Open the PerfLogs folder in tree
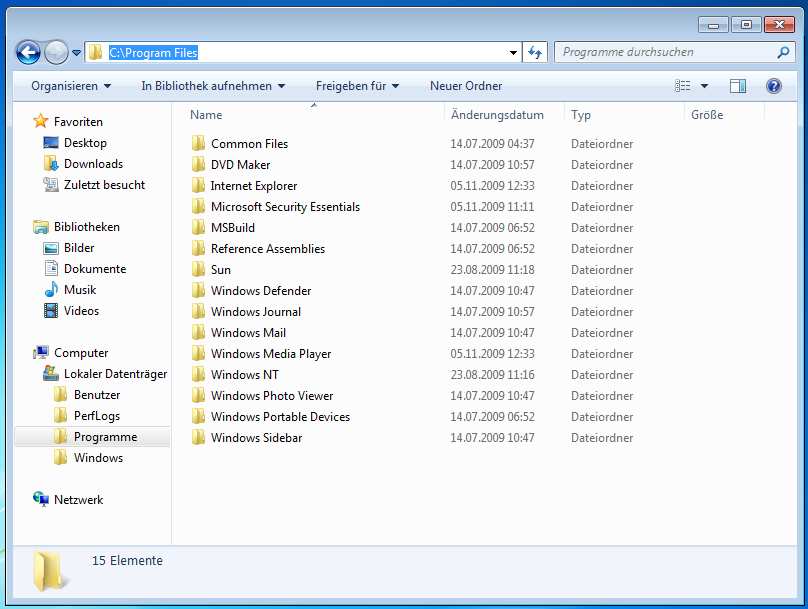The width and height of the screenshot is (808, 609). [x=97, y=416]
